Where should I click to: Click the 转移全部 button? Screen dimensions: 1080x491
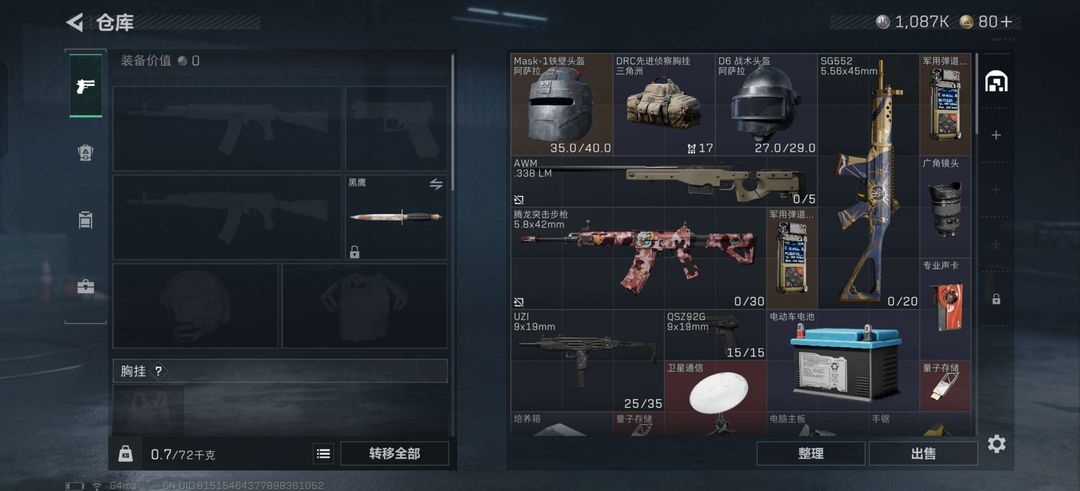[x=395, y=454]
